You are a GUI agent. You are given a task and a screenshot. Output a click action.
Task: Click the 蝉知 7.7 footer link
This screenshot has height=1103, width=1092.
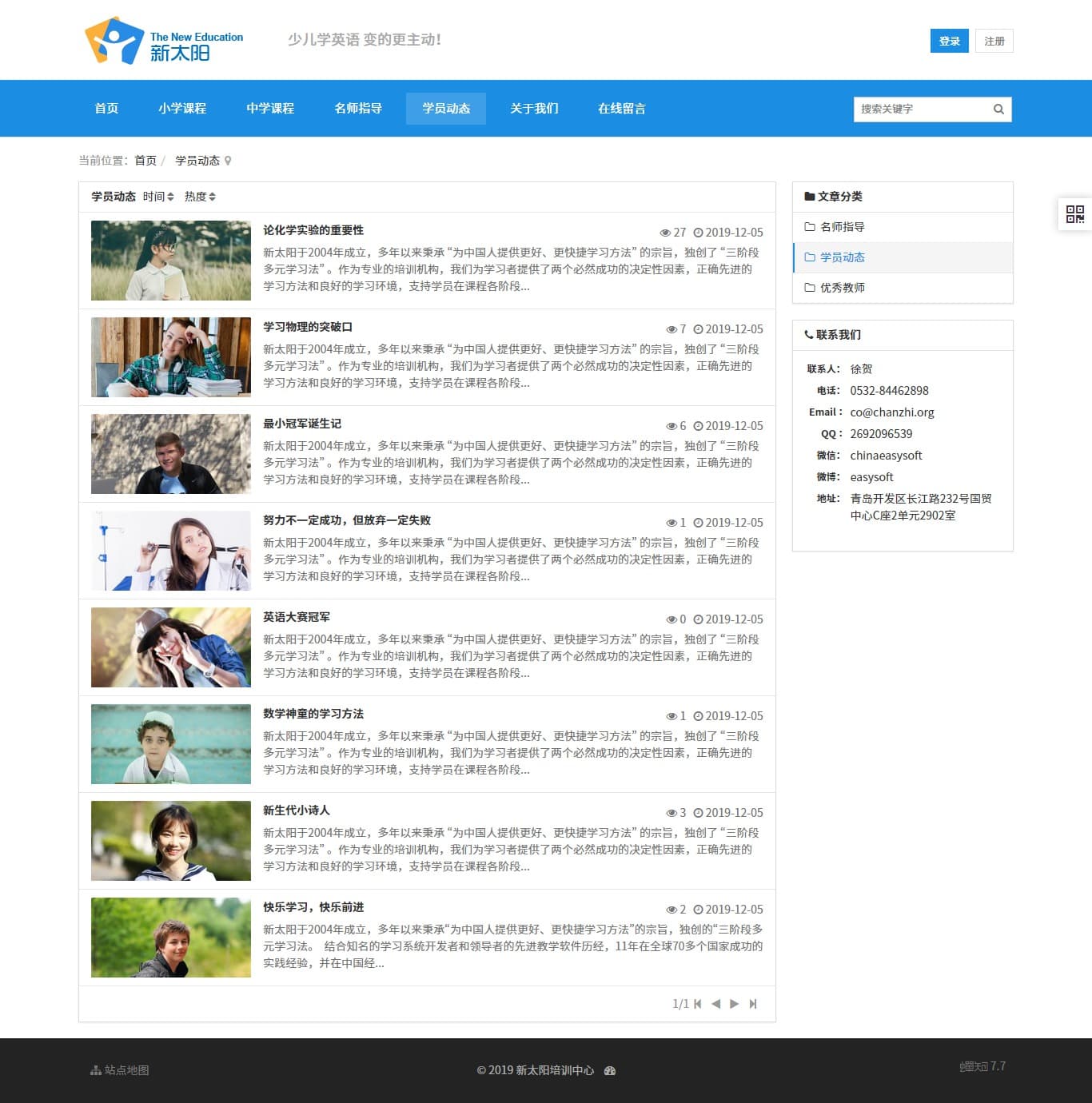point(982,1066)
